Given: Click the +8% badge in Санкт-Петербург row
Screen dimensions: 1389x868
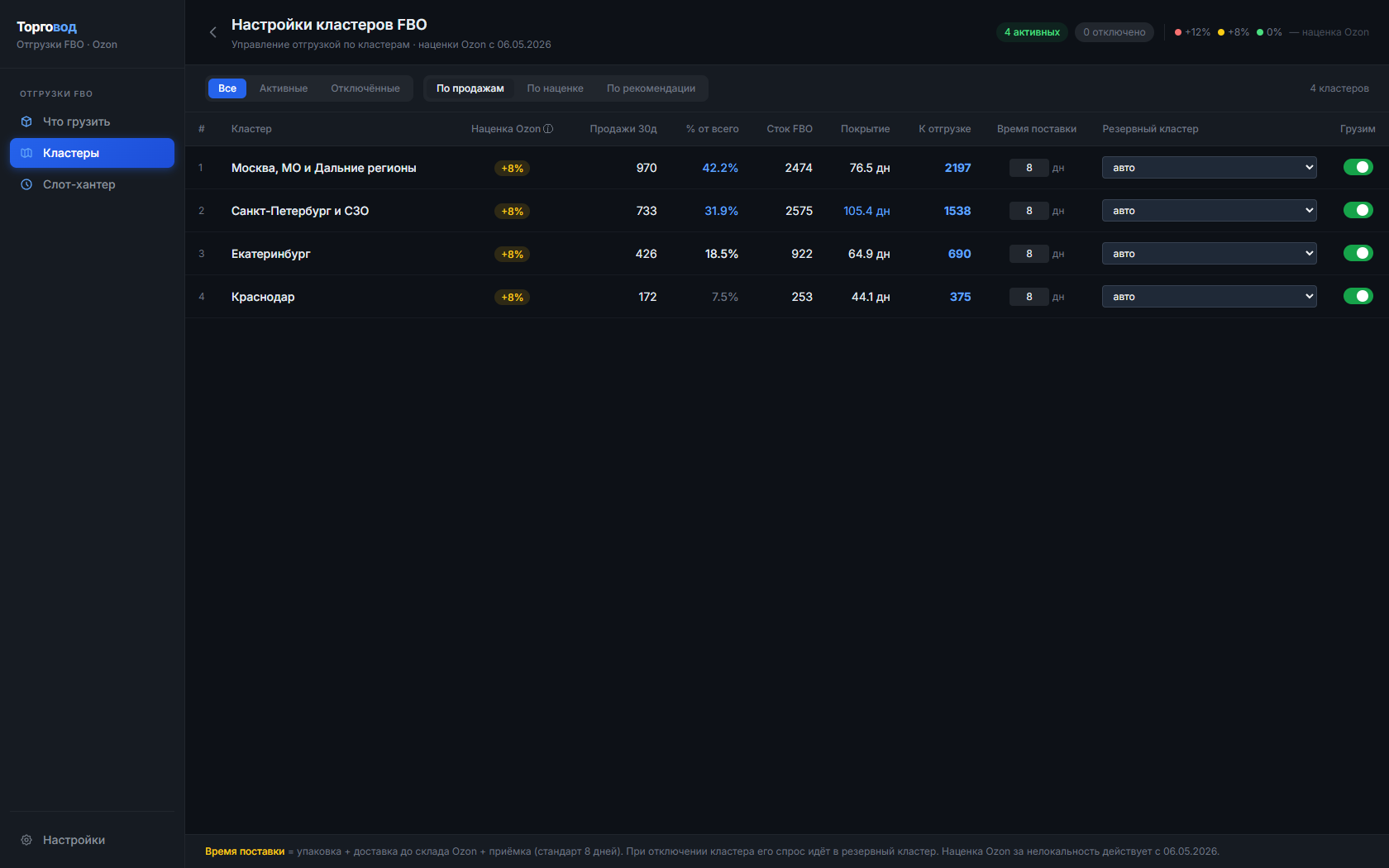Looking at the screenshot, I should click(513, 211).
